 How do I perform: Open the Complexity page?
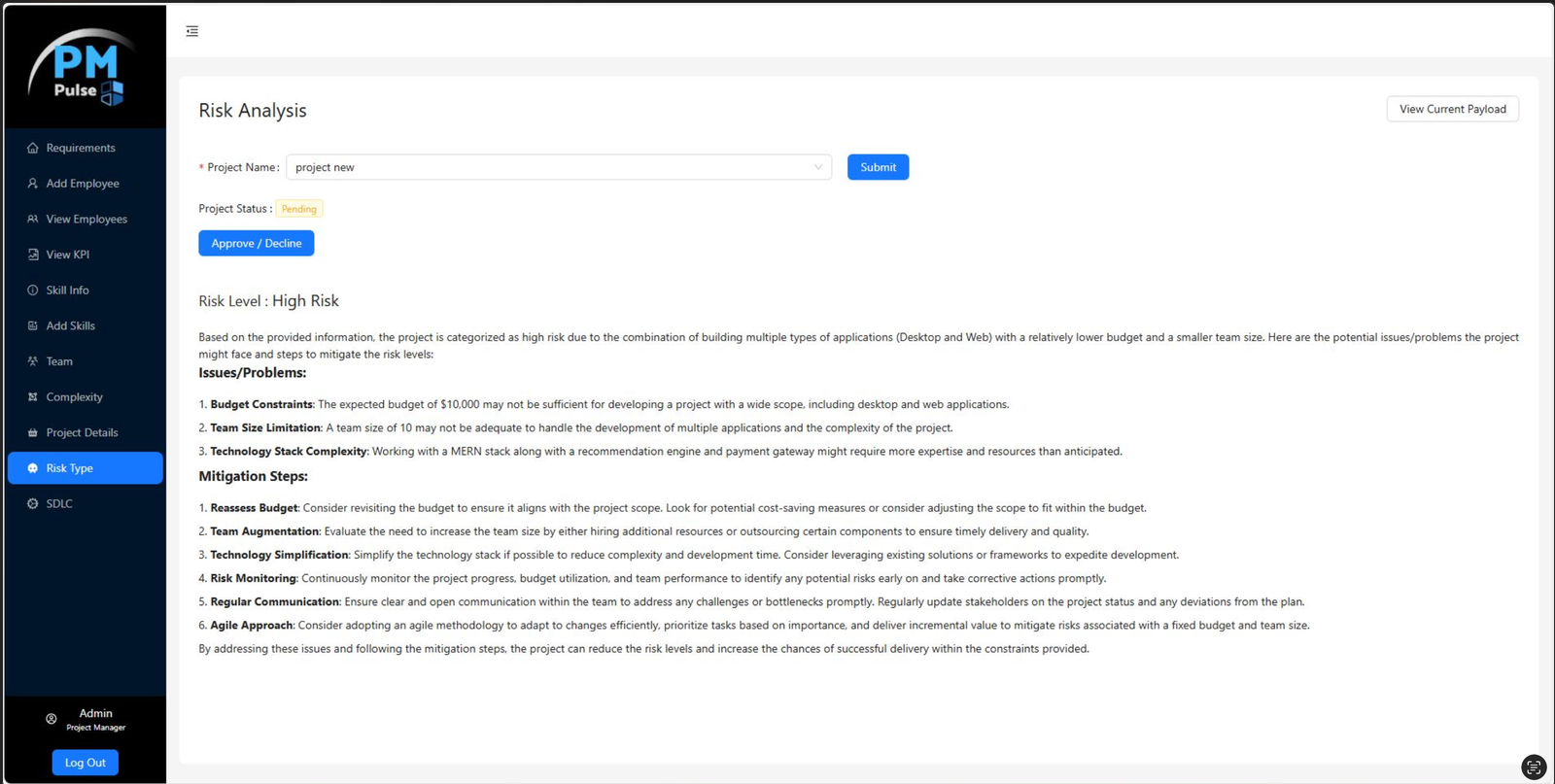[74, 397]
